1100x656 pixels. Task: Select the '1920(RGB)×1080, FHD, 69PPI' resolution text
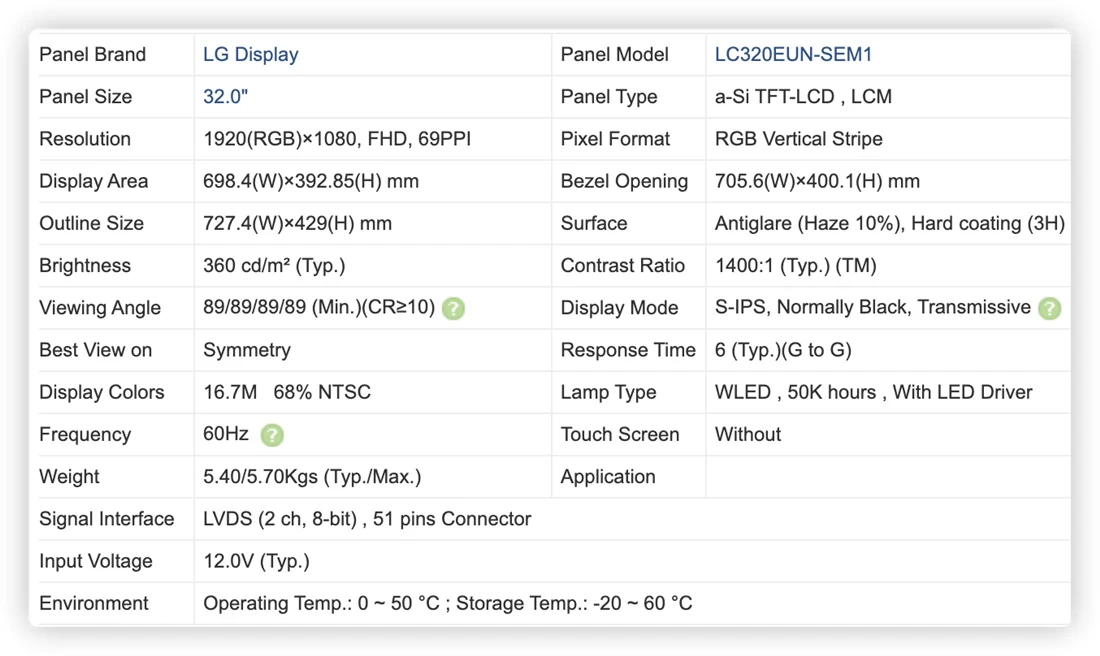(337, 139)
